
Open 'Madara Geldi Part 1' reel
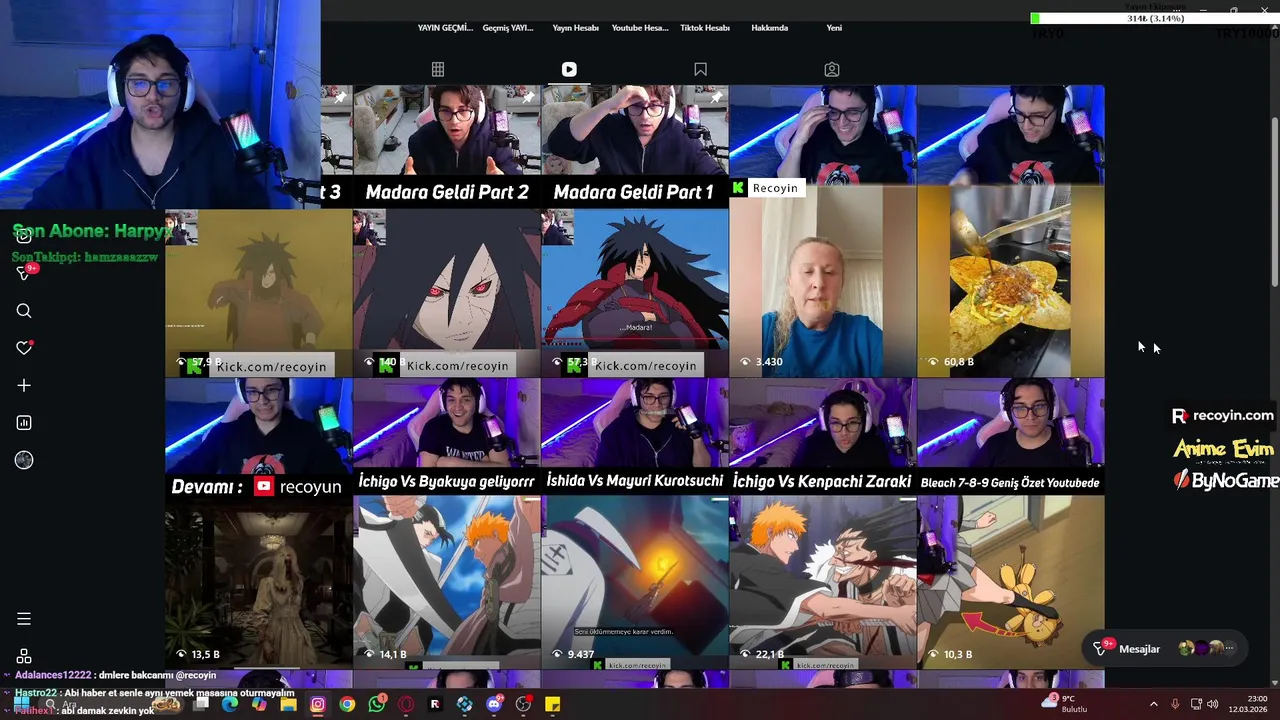coord(635,231)
